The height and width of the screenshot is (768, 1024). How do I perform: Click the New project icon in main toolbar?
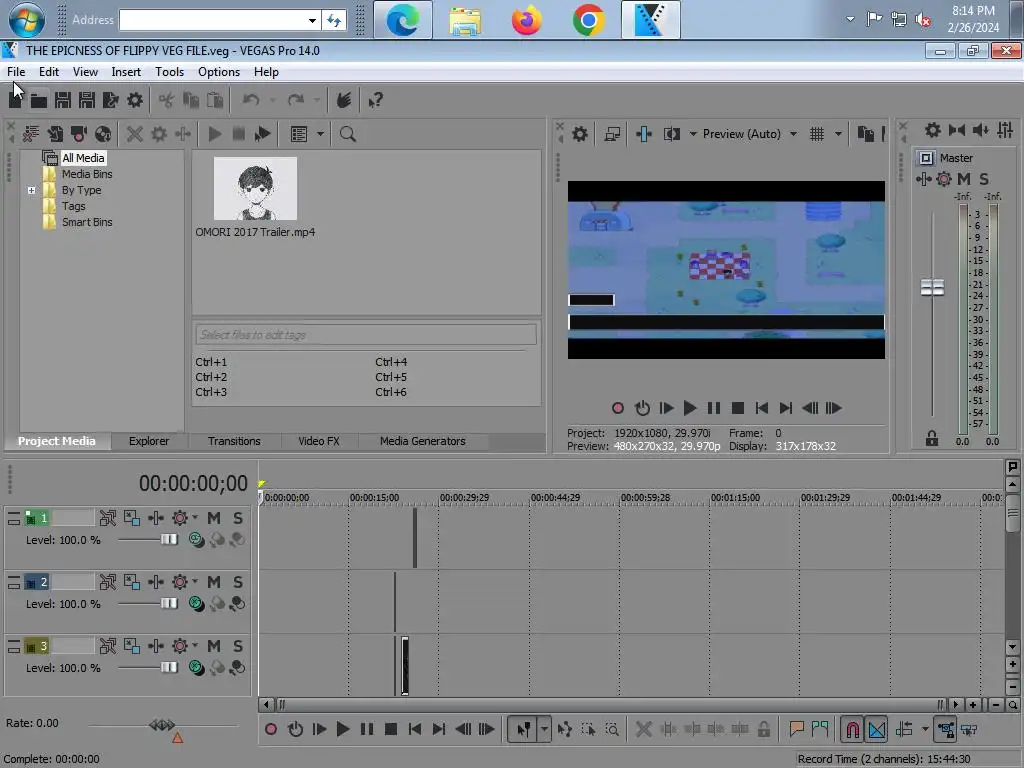(15, 100)
